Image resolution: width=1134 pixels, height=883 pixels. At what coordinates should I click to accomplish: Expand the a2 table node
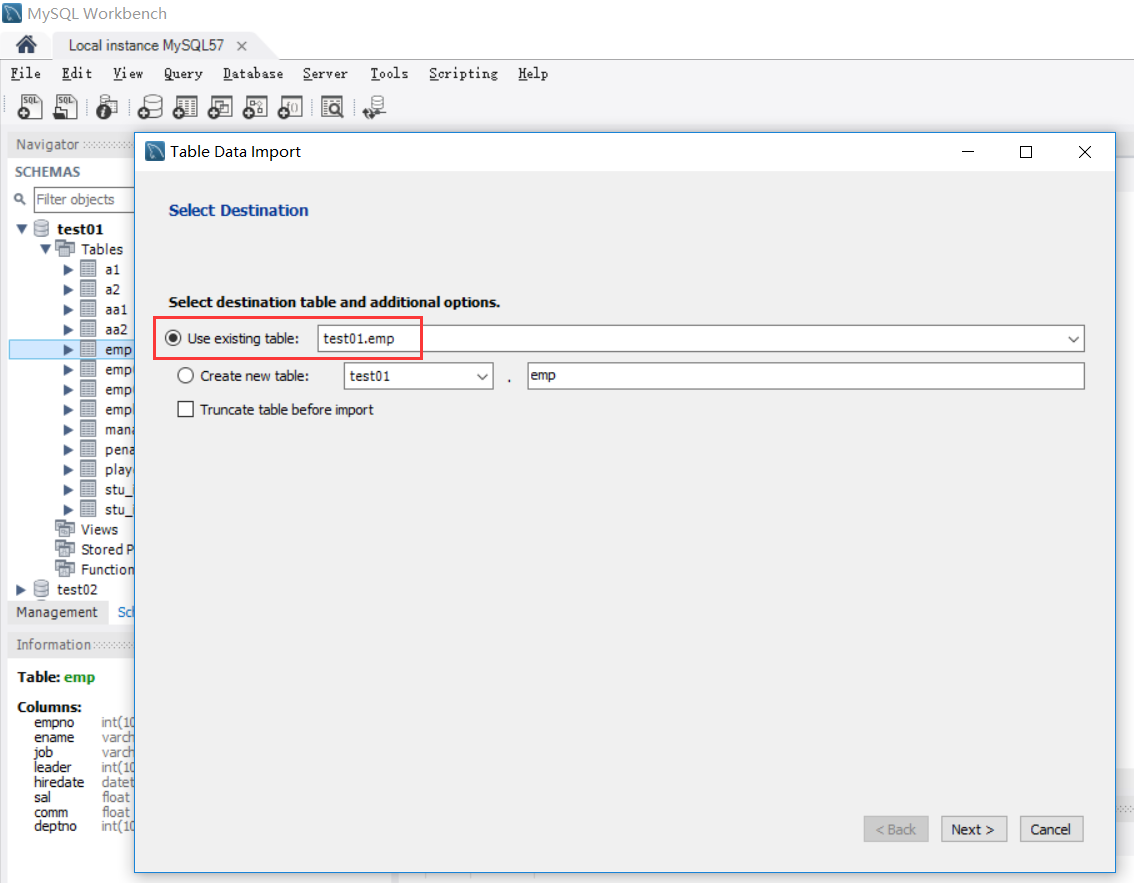68,289
